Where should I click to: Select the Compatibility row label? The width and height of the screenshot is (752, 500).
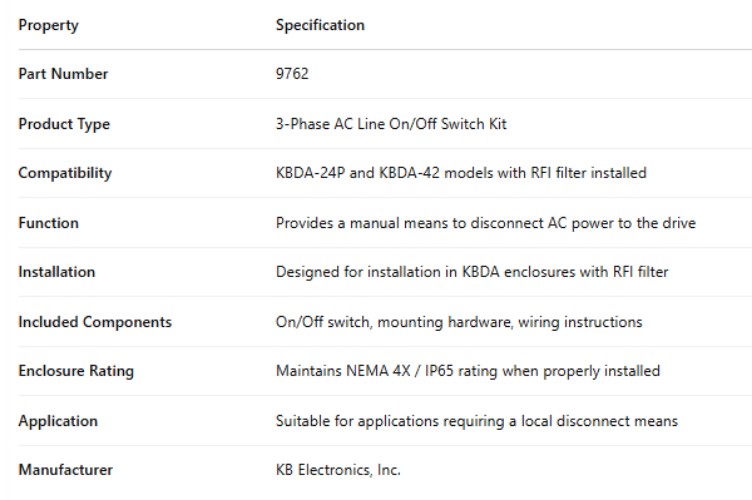coord(65,173)
